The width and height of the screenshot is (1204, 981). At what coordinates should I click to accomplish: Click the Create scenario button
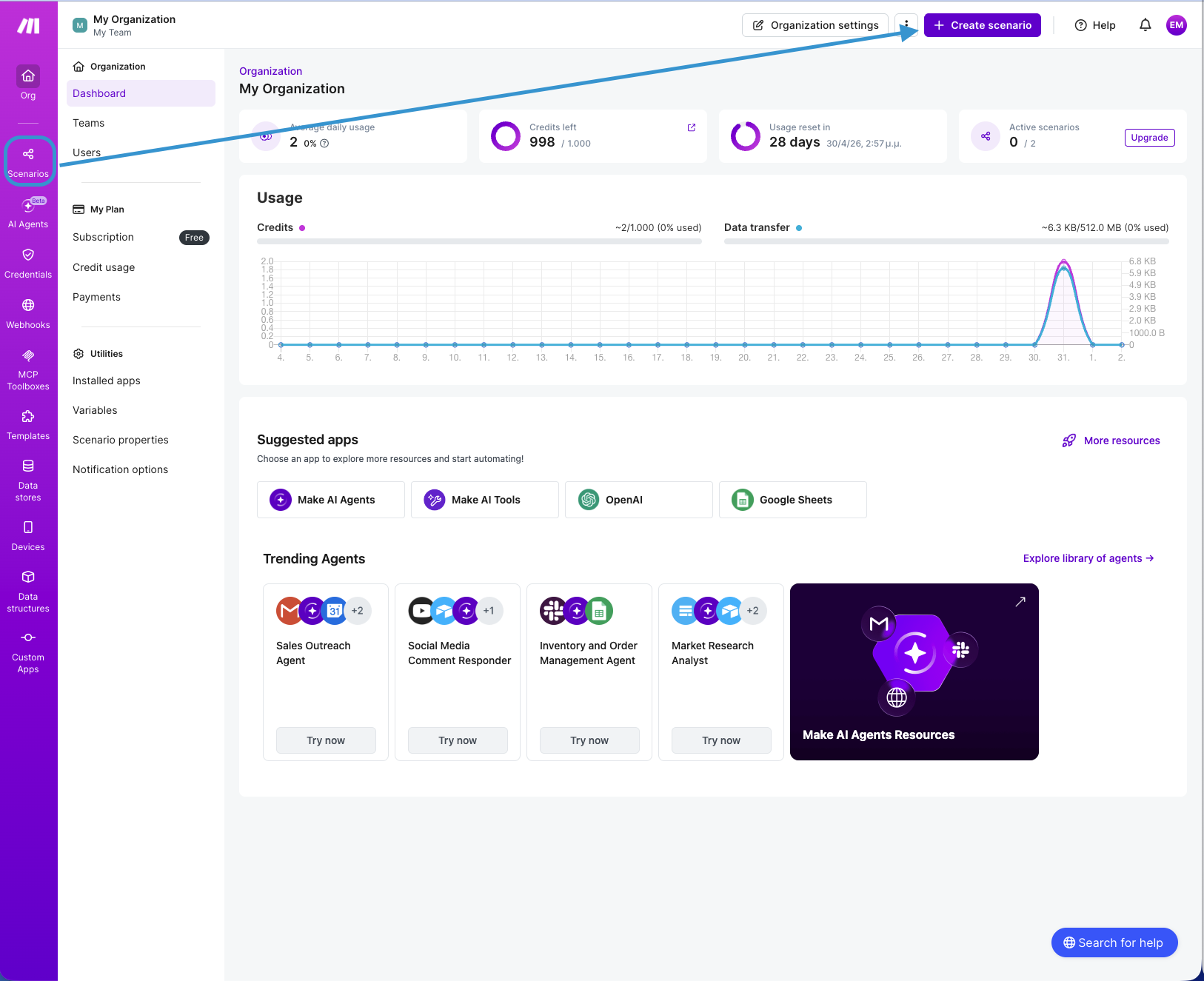click(x=982, y=25)
